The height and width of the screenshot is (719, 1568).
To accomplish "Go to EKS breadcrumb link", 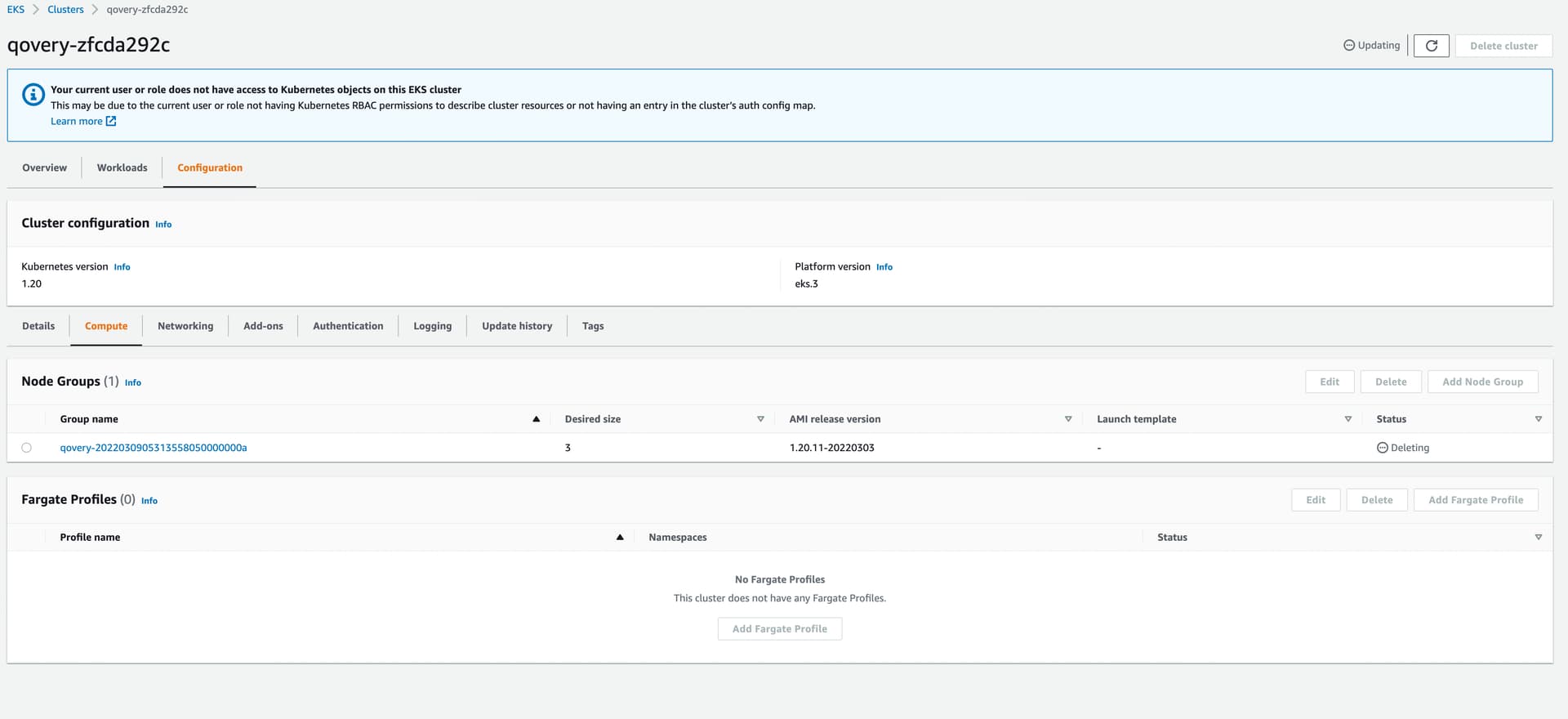I will [16, 10].
